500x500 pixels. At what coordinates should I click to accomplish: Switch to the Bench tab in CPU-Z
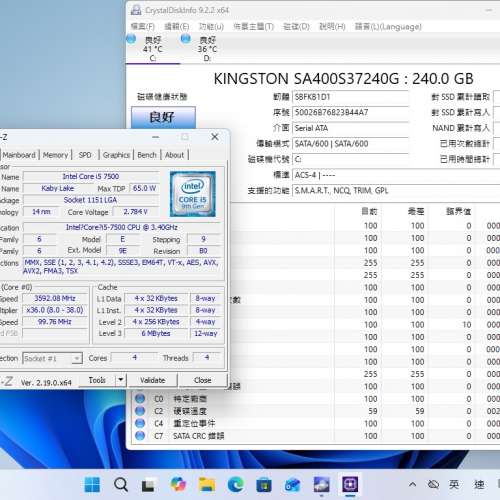[147, 155]
